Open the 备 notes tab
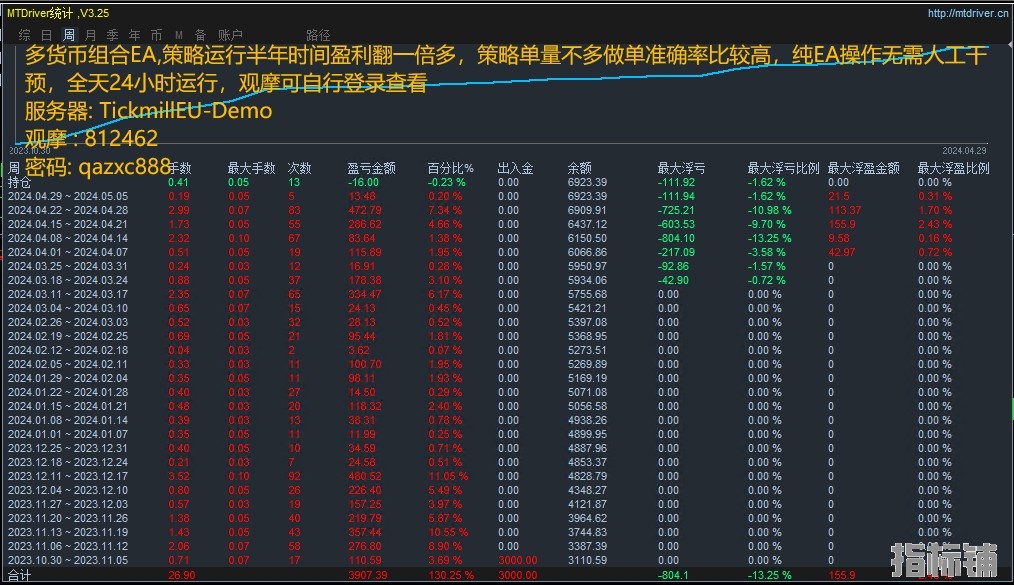The image size is (1014, 585). coord(200,35)
